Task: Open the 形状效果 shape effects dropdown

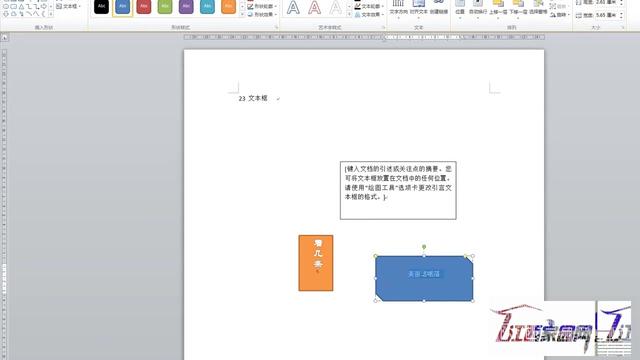Action: tap(262, 14)
